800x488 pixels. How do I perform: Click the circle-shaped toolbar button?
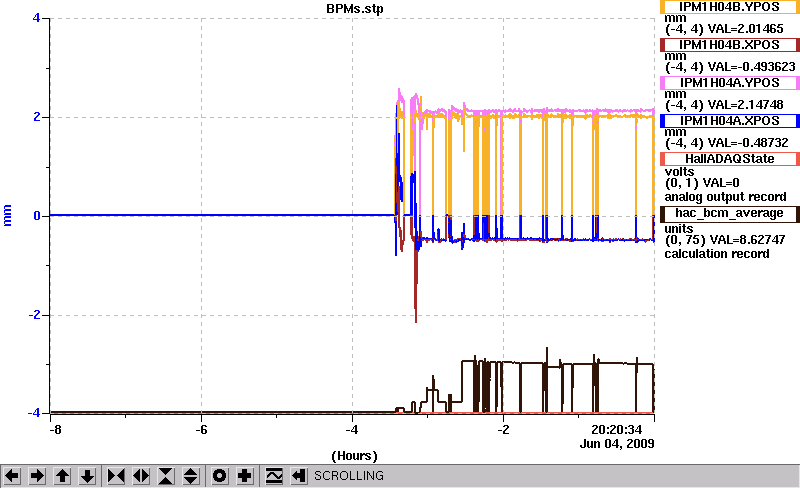[219, 476]
